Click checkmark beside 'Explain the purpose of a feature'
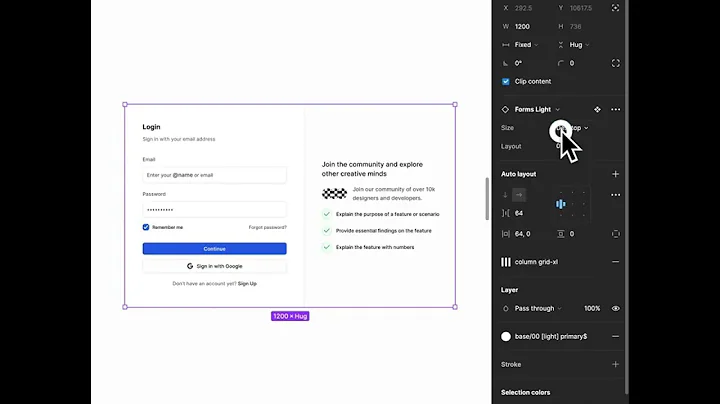The image size is (720, 404). (326, 214)
